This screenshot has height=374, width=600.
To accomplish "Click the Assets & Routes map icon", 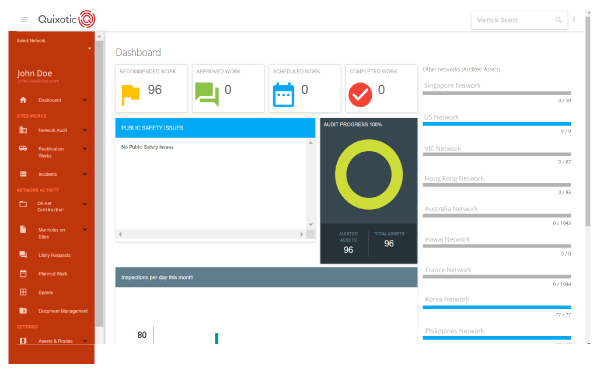I will [x=23, y=341].
